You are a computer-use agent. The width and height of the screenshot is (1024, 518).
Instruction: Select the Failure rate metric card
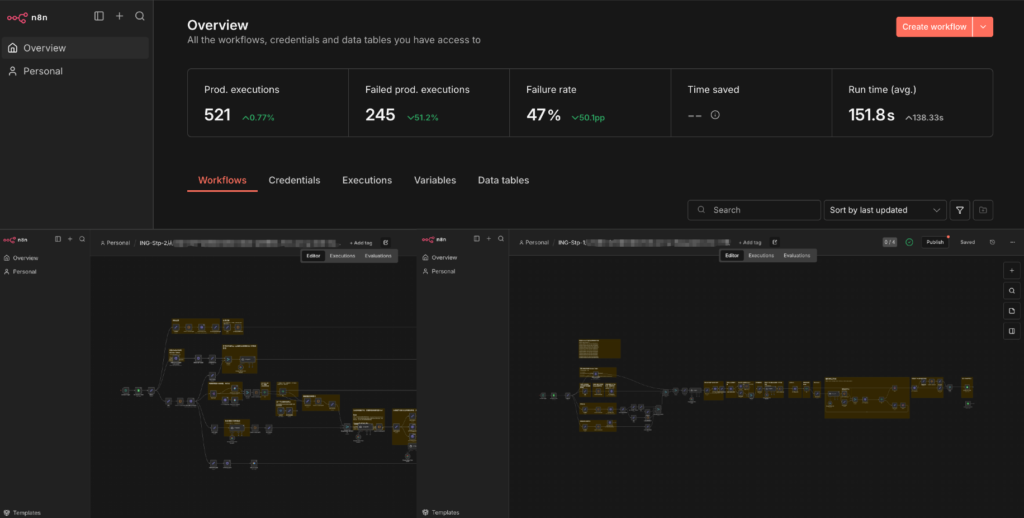pyautogui.click(x=589, y=102)
